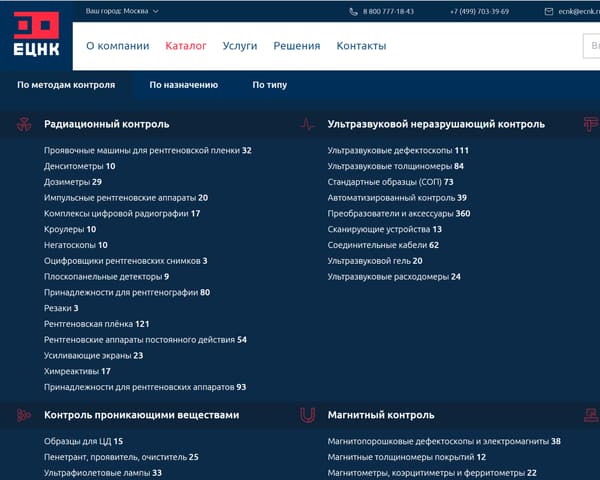Open Магнитометры, коэрцитиметры и ферритометры
The image size is (600, 480).
click(x=432, y=473)
